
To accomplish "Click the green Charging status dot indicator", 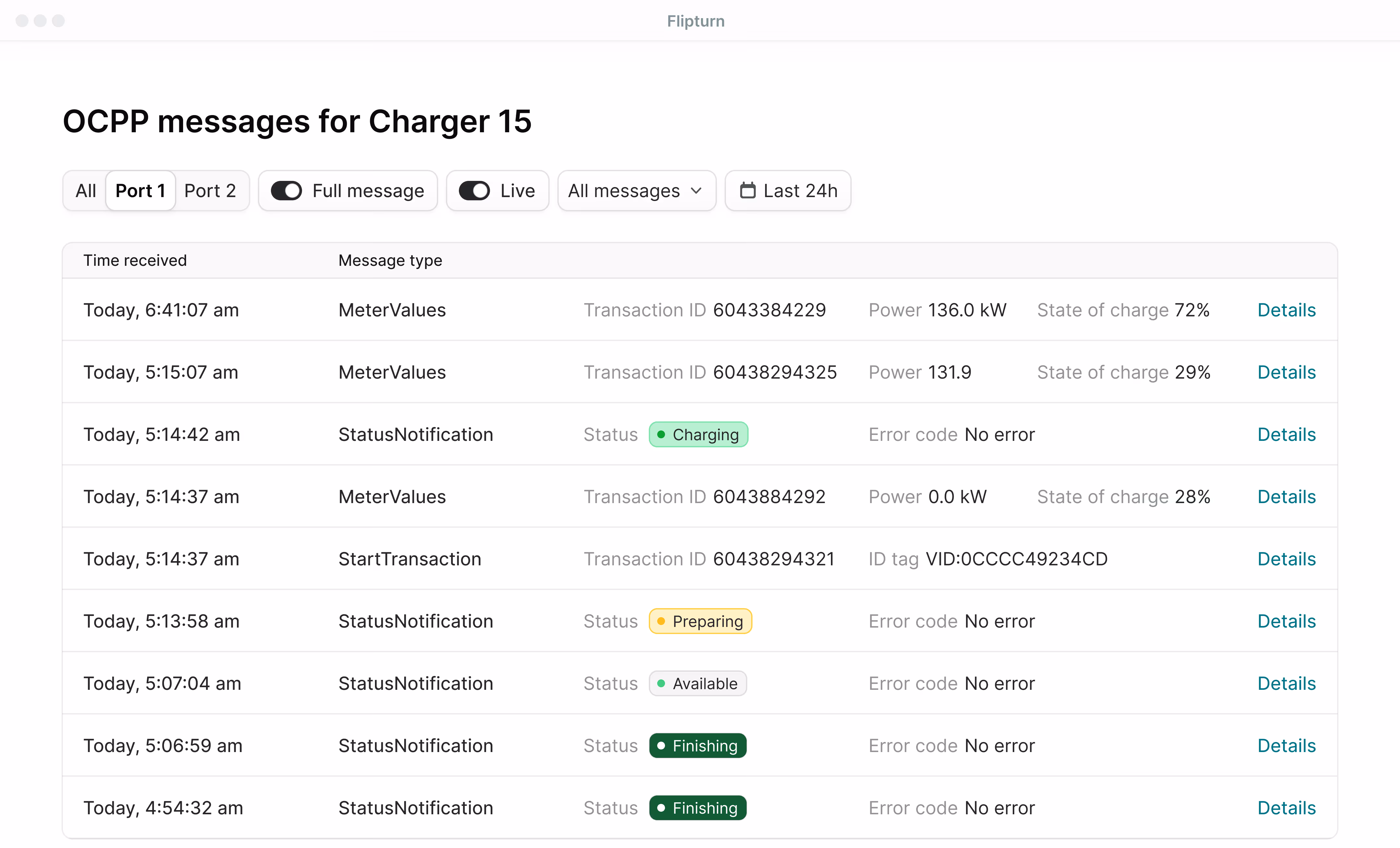I will pyautogui.click(x=661, y=434).
